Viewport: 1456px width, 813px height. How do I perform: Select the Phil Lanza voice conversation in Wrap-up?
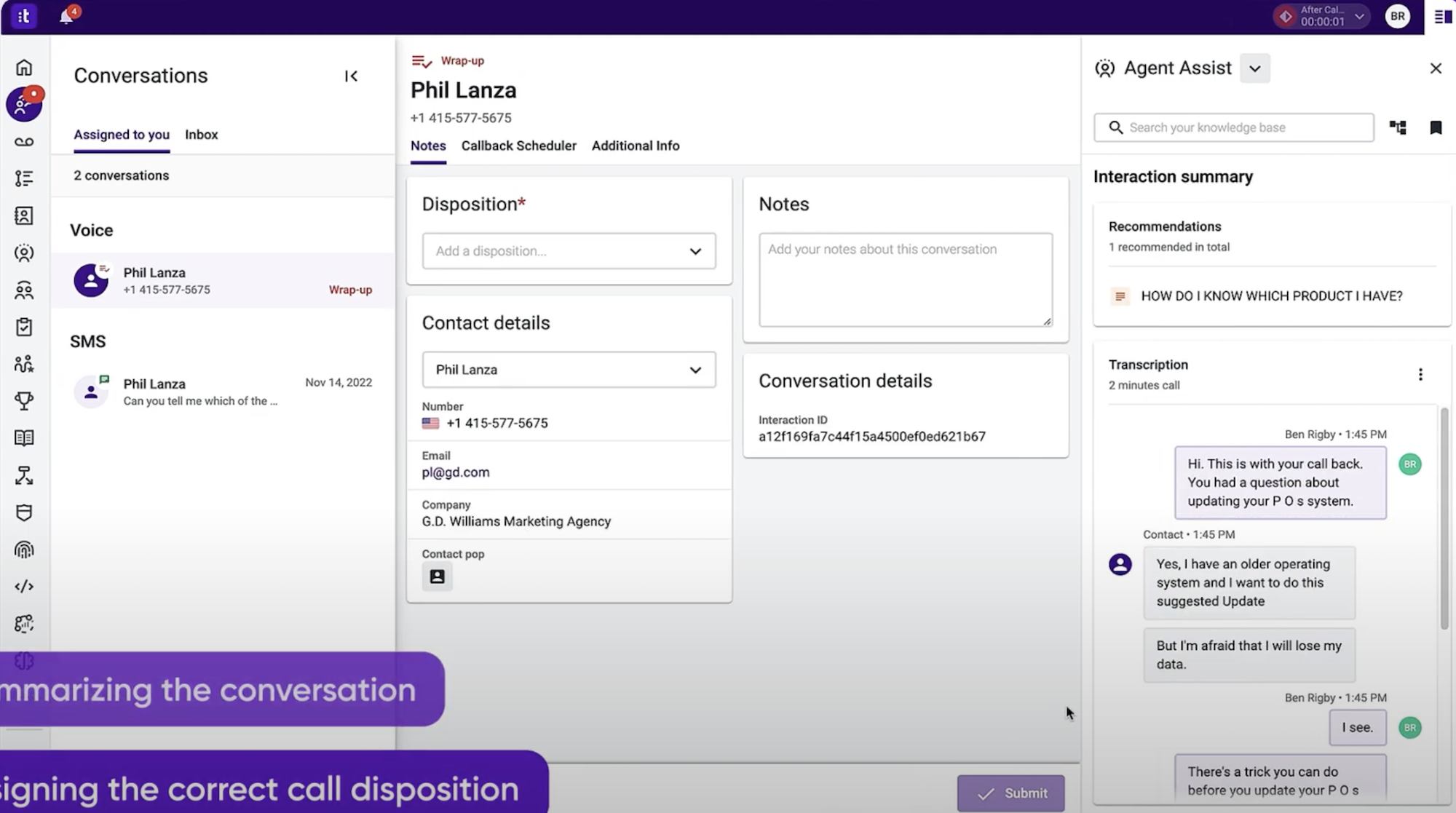tap(223, 280)
